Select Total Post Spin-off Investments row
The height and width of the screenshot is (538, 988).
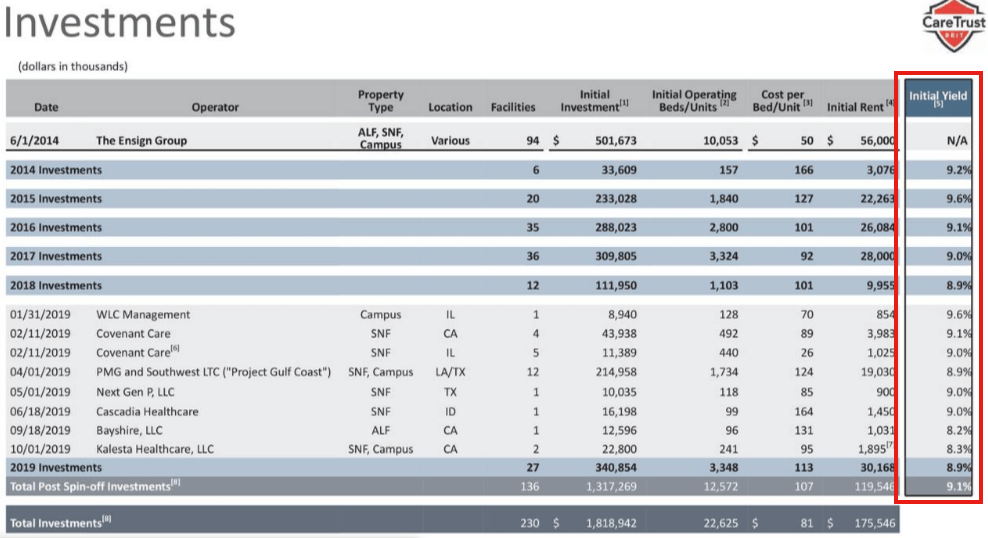[x=452, y=486]
